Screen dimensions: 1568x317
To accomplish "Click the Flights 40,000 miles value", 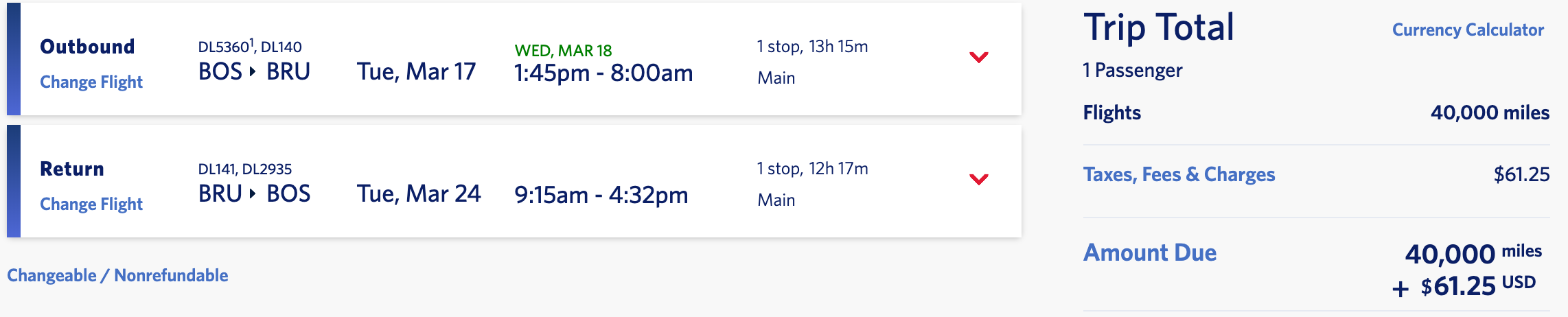I will point(1490,113).
